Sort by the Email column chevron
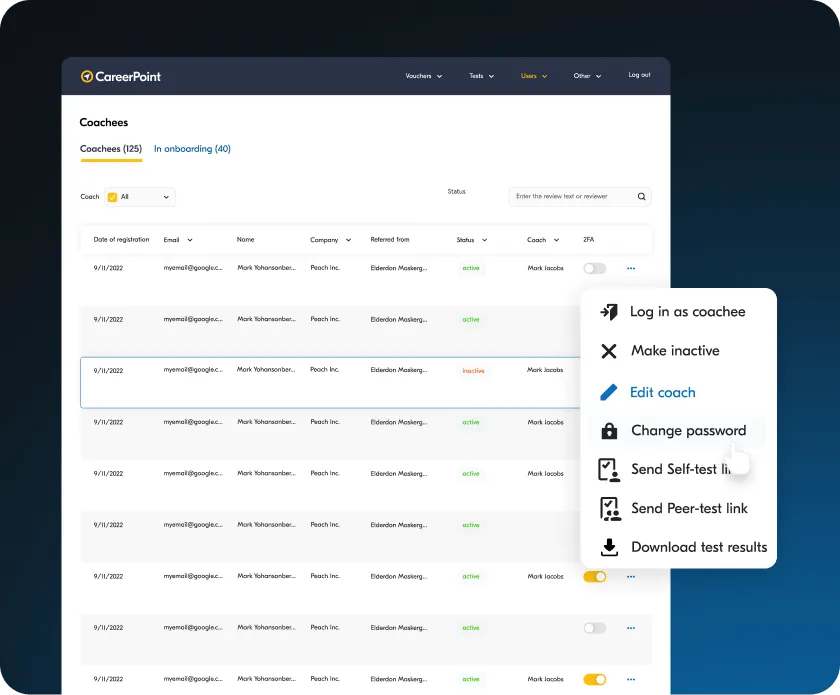The height and width of the screenshot is (695, 840). click(190, 240)
